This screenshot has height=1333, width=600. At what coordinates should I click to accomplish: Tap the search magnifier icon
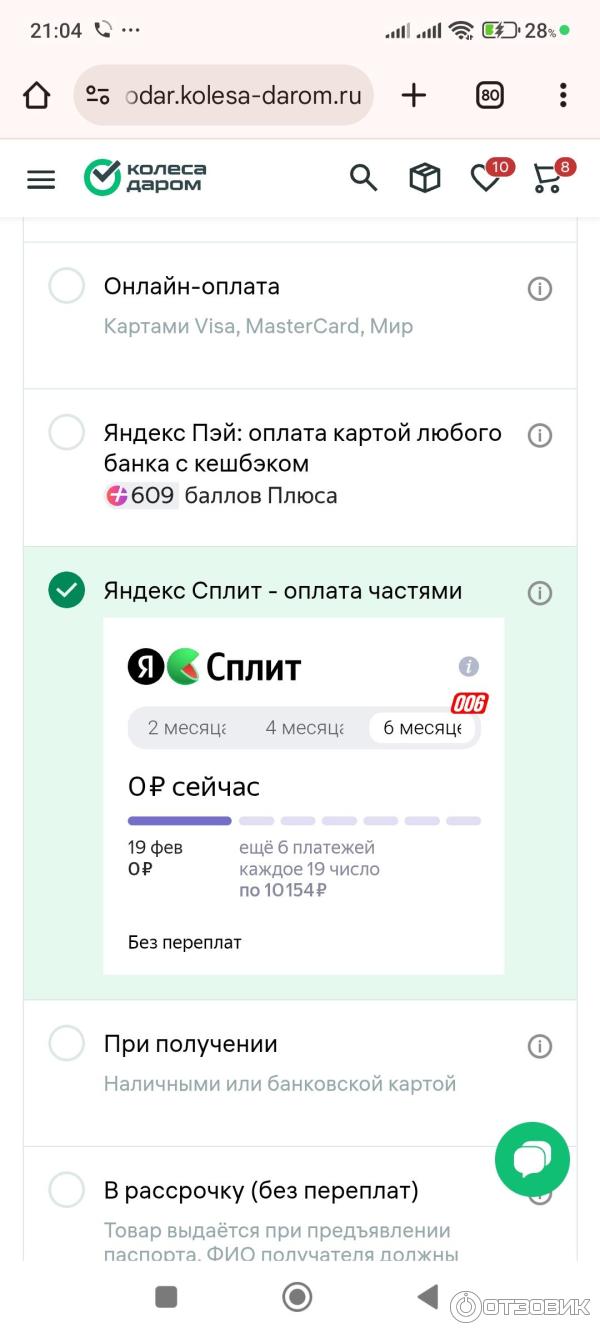pyautogui.click(x=363, y=178)
